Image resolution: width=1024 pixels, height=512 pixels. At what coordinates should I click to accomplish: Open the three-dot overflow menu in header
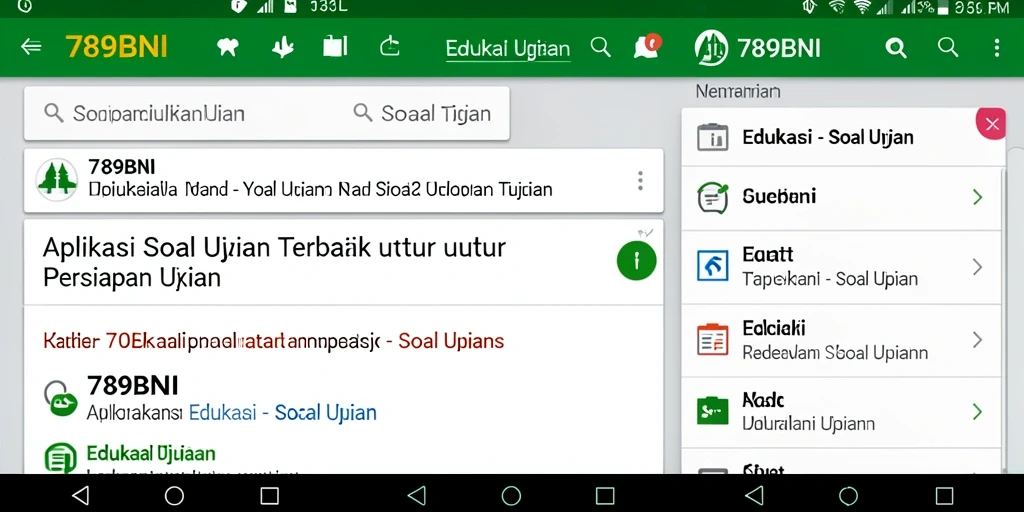pyautogui.click(x=996, y=48)
